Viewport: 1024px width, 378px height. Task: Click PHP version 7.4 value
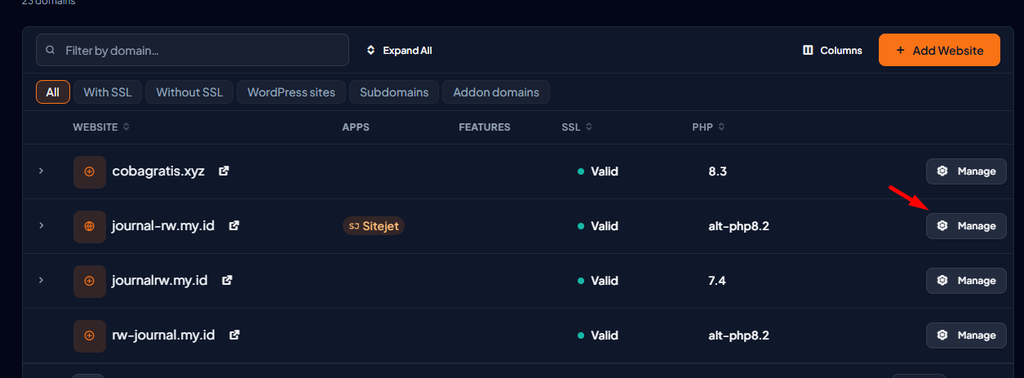click(717, 281)
